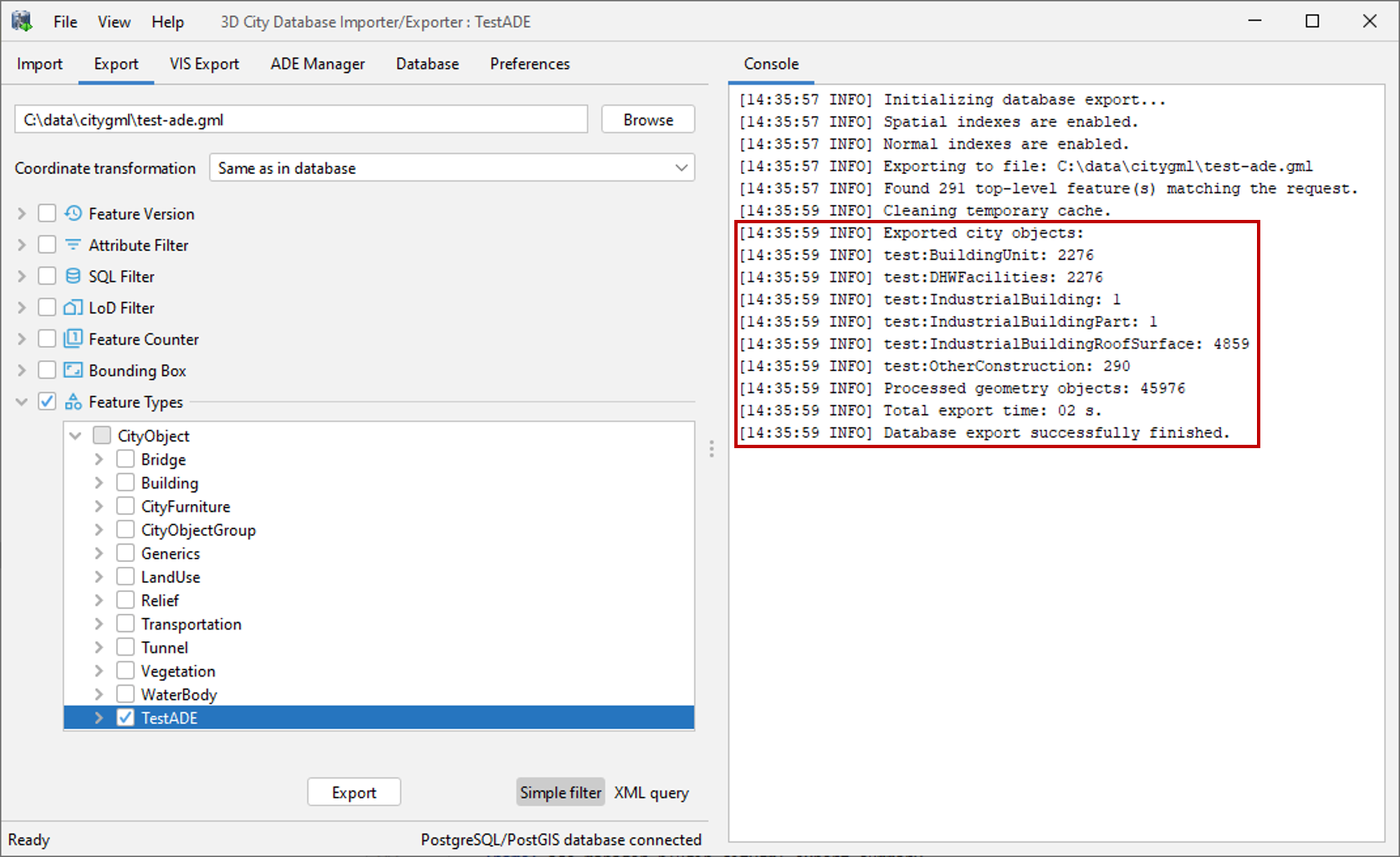Enable the Feature Counter checkbox
The height and width of the screenshot is (857, 1400).
[47, 339]
